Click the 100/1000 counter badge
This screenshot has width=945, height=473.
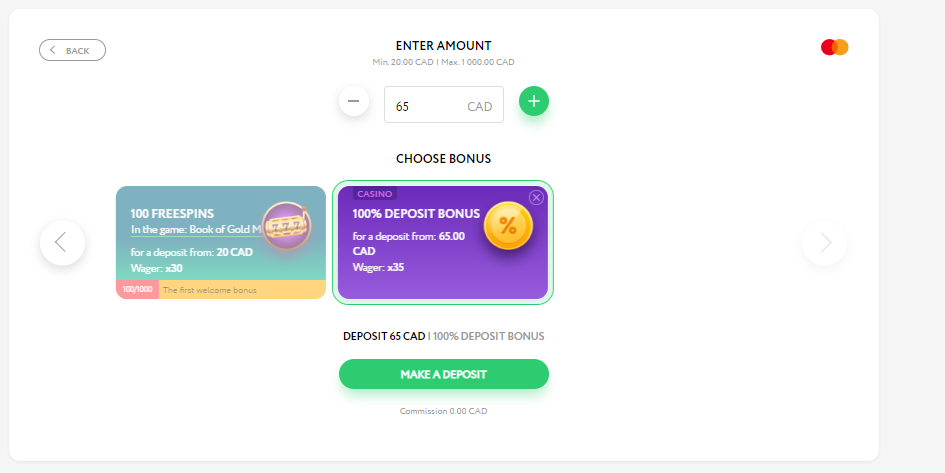tap(137, 290)
